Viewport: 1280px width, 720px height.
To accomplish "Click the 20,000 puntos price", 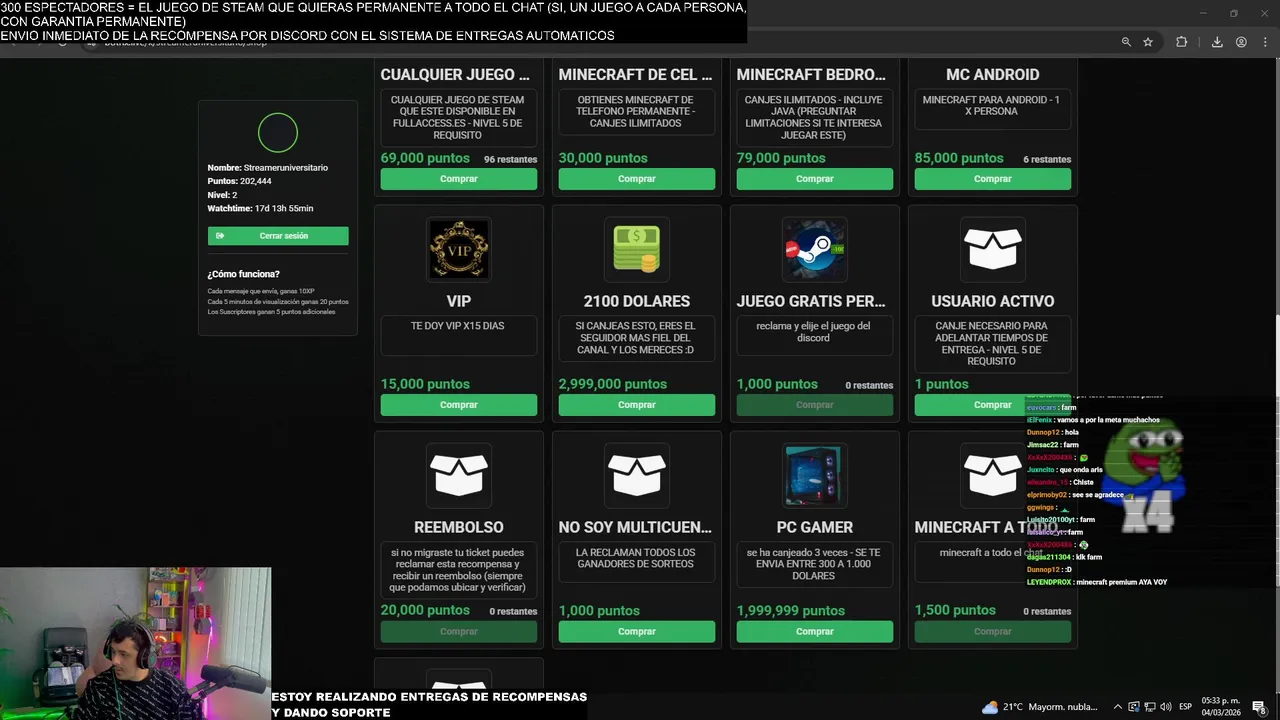I will click(x=425, y=610).
